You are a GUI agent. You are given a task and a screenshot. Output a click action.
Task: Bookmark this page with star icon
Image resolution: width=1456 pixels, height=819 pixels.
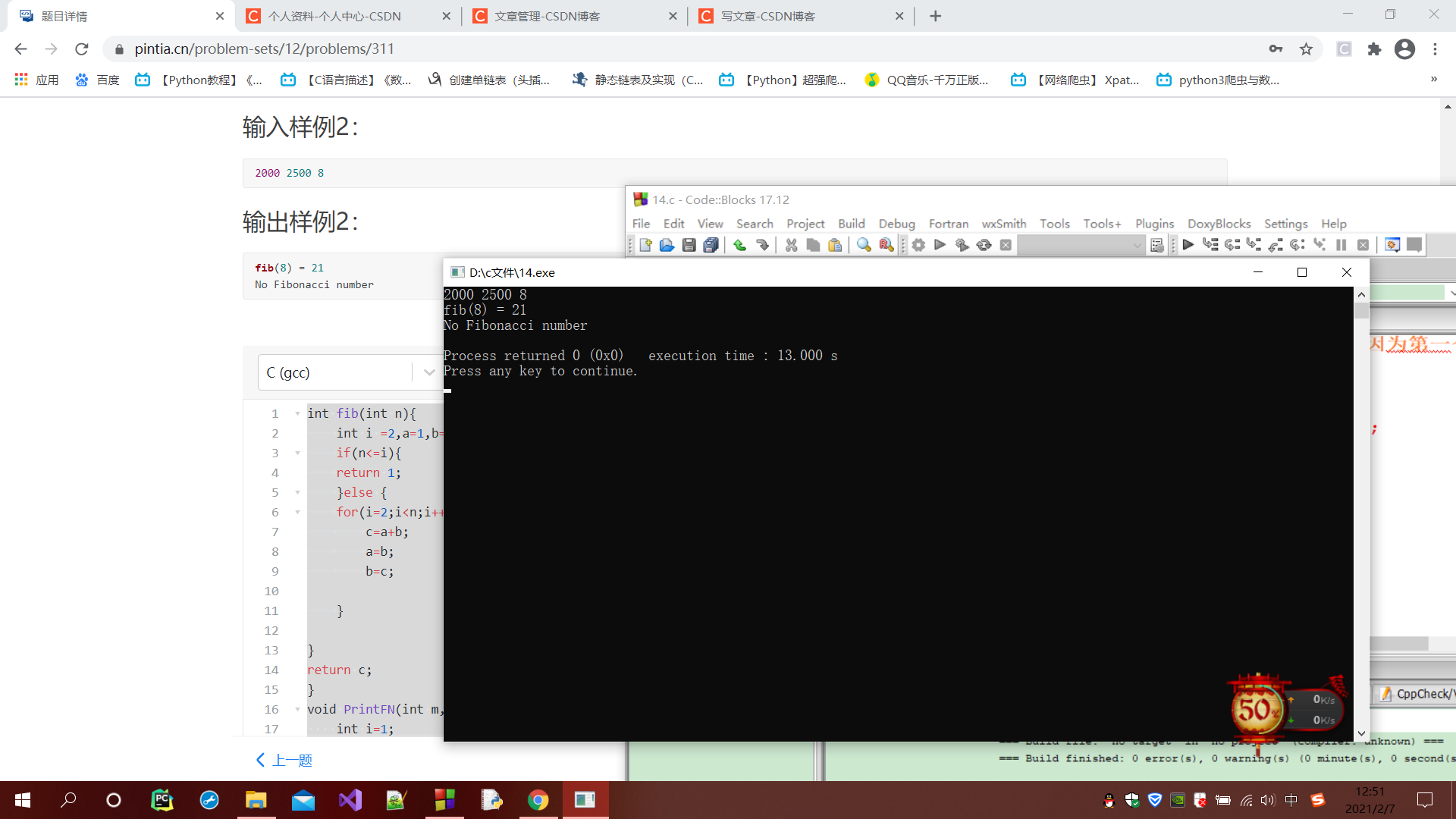pos(1306,49)
